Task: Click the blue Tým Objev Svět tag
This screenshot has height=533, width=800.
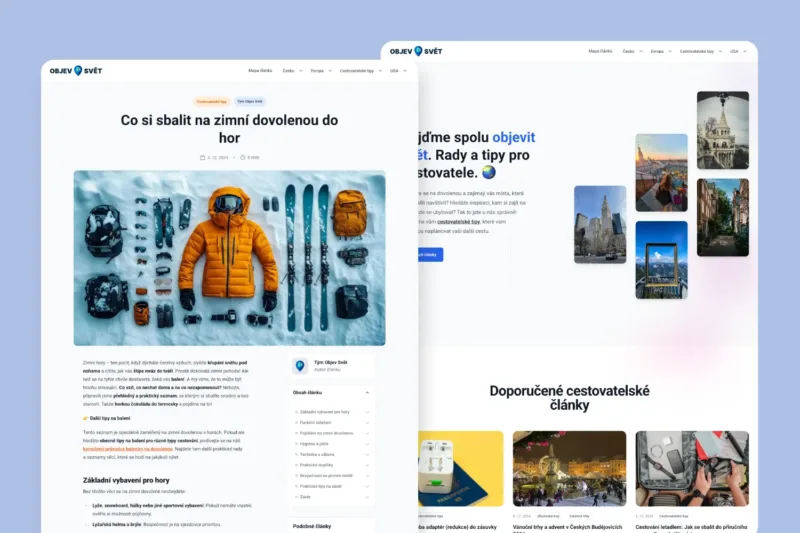Action: tap(250, 101)
